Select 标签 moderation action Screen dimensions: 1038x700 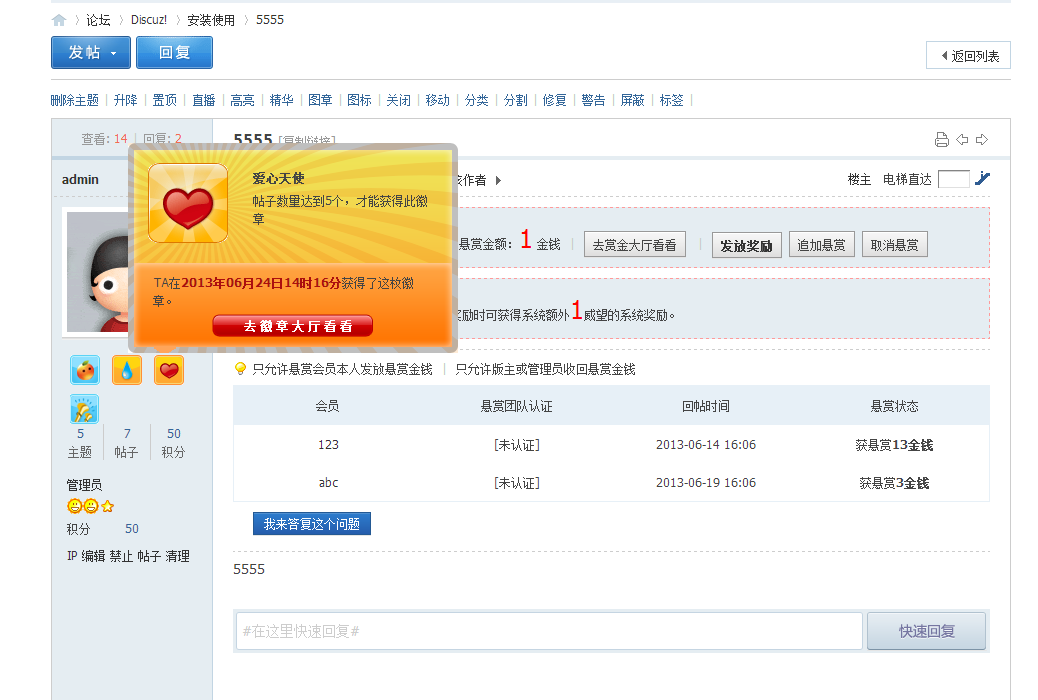(671, 100)
